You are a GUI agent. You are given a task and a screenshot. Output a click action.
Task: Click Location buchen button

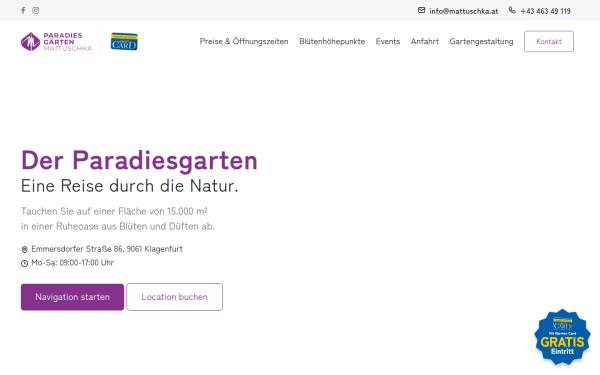coord(174,297)
